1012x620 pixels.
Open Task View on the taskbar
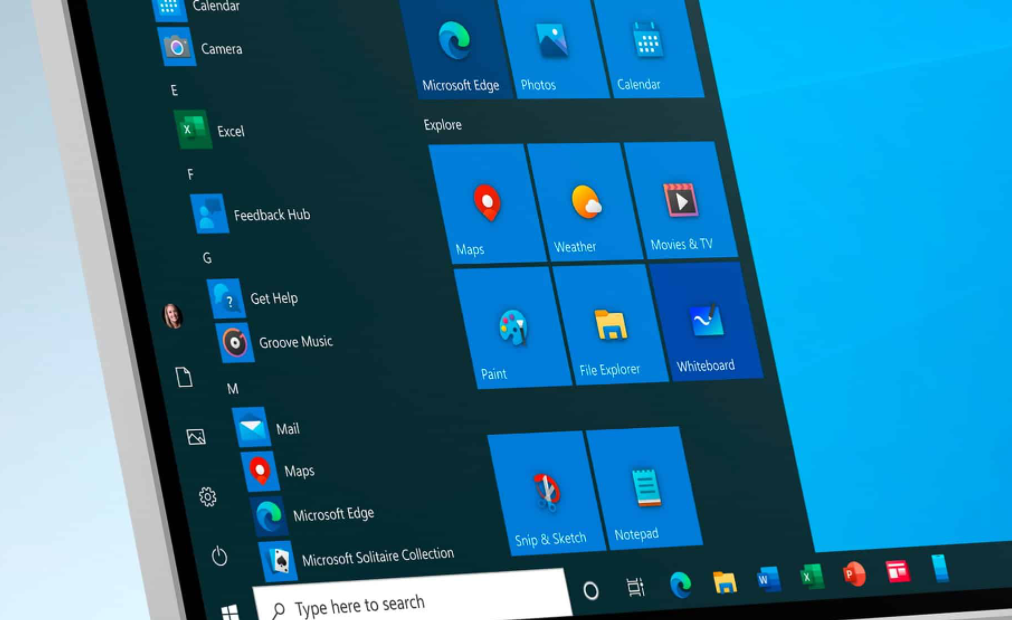coord(636,587)
